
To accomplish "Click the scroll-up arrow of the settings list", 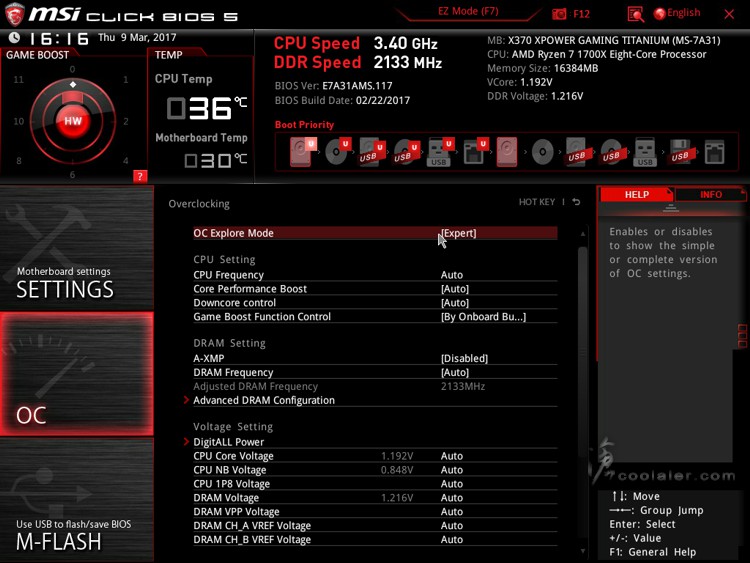I will (583, 234).
